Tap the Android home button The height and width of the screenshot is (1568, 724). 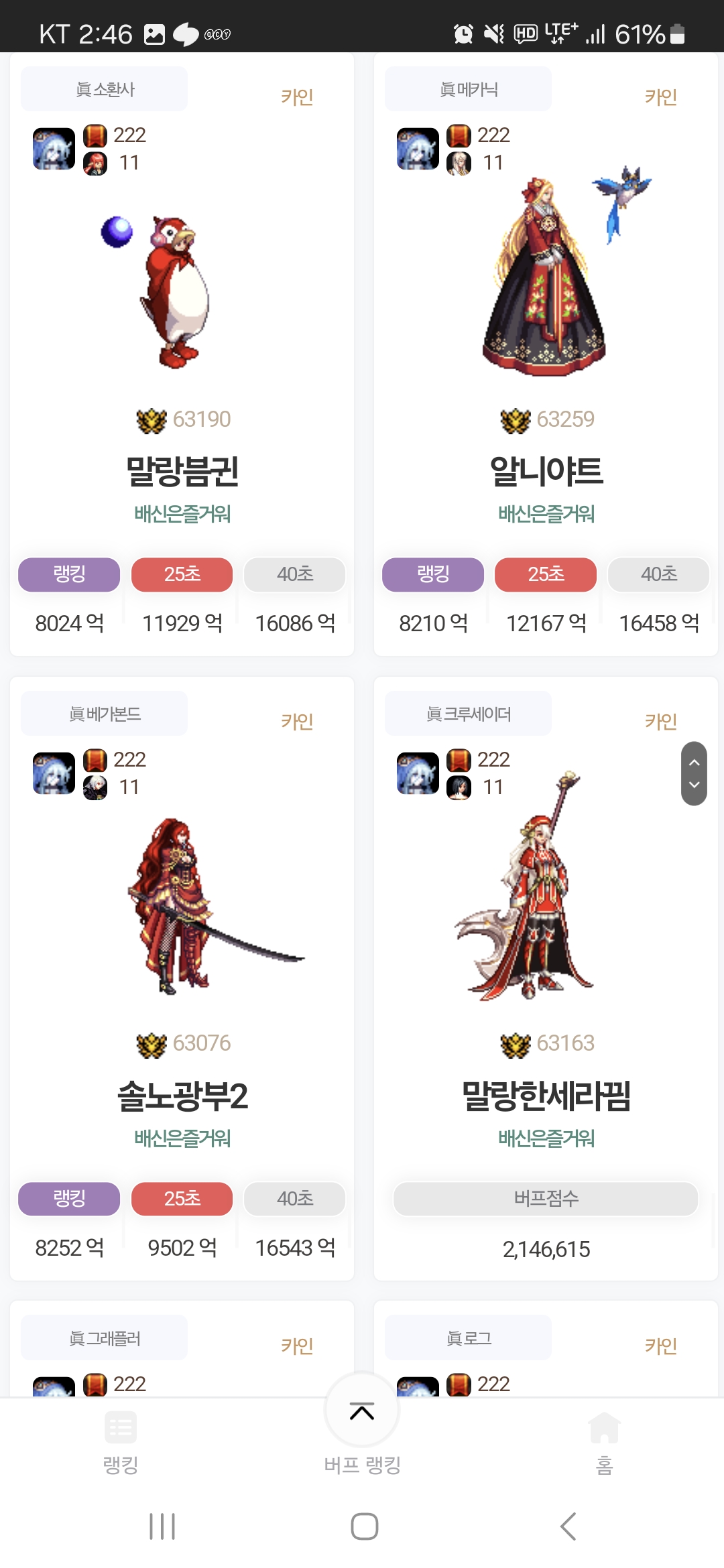coord(364,1526)
